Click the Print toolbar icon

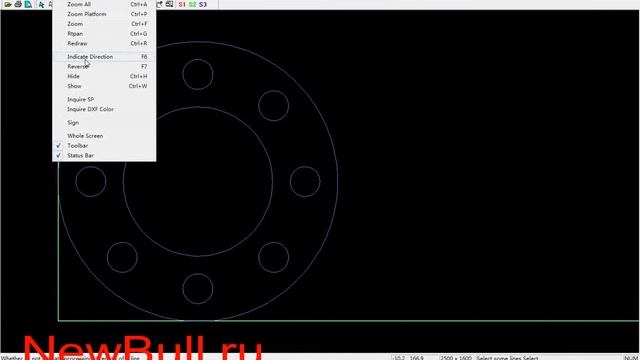tap(18, 4)
